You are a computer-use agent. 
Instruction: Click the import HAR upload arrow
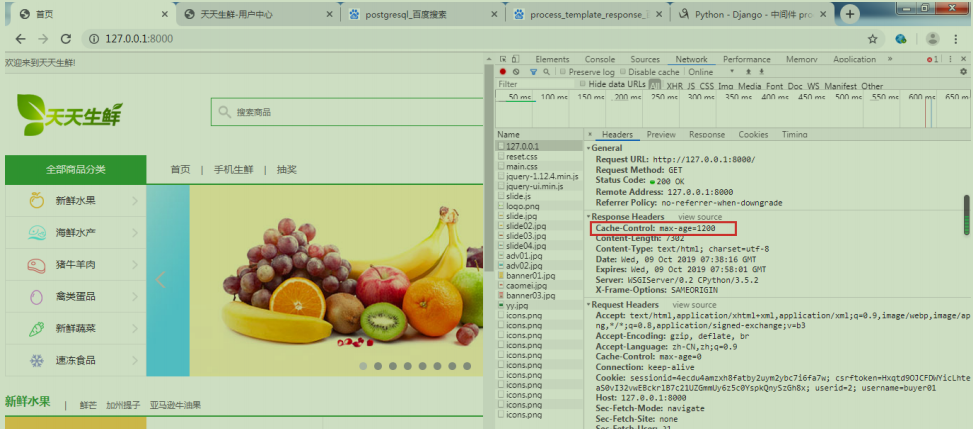[x=748, y=72]
